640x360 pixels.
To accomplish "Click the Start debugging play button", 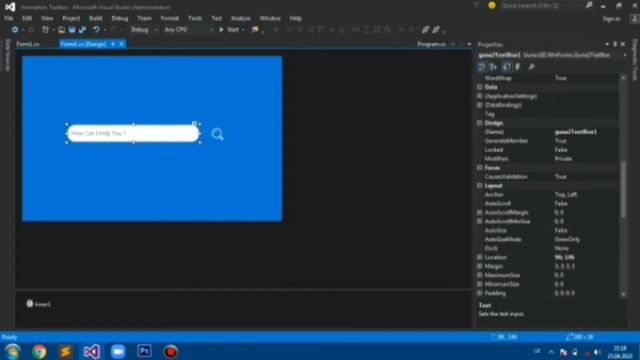I will click(x=221, y=29).
